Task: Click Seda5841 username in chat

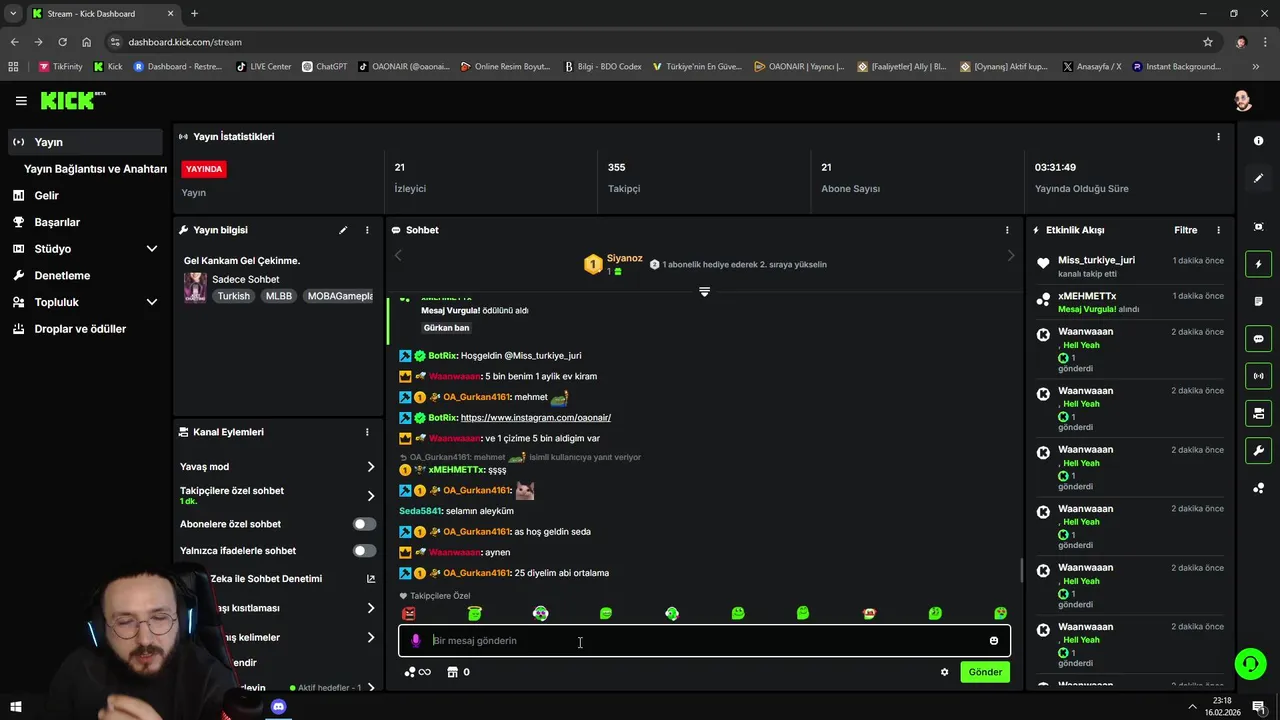Action: 420,511
